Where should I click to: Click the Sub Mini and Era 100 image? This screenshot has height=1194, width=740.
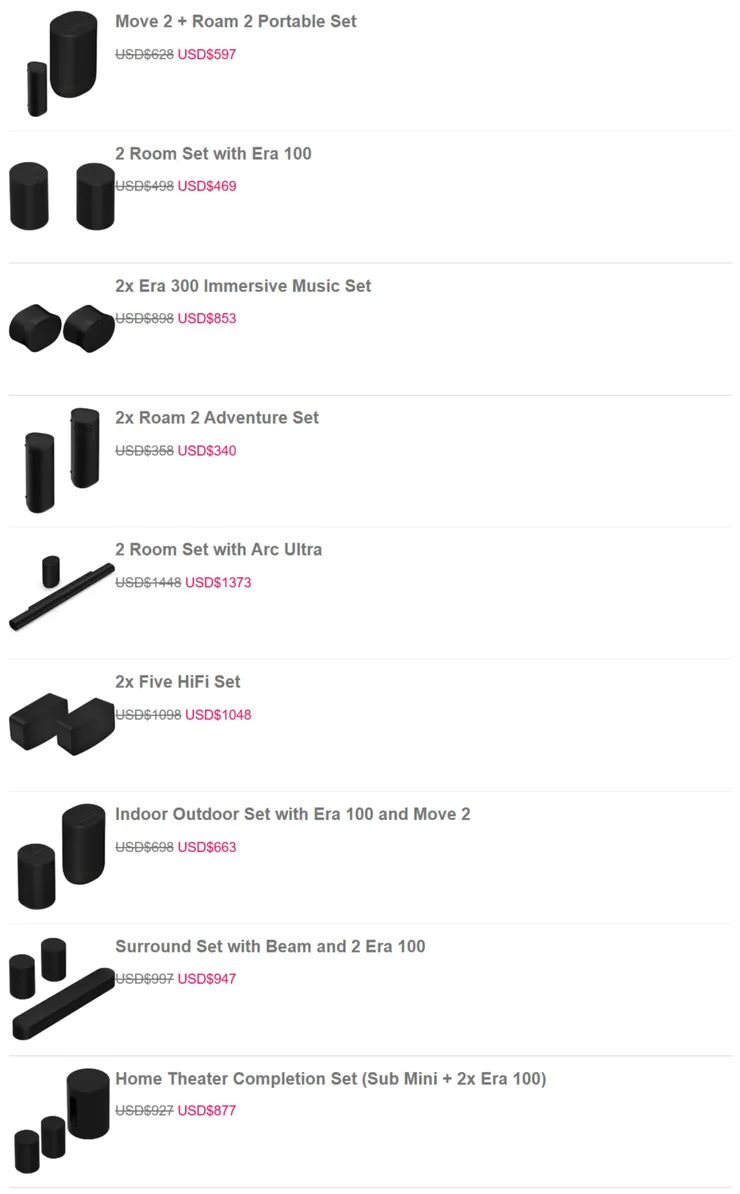(62, 1120)
